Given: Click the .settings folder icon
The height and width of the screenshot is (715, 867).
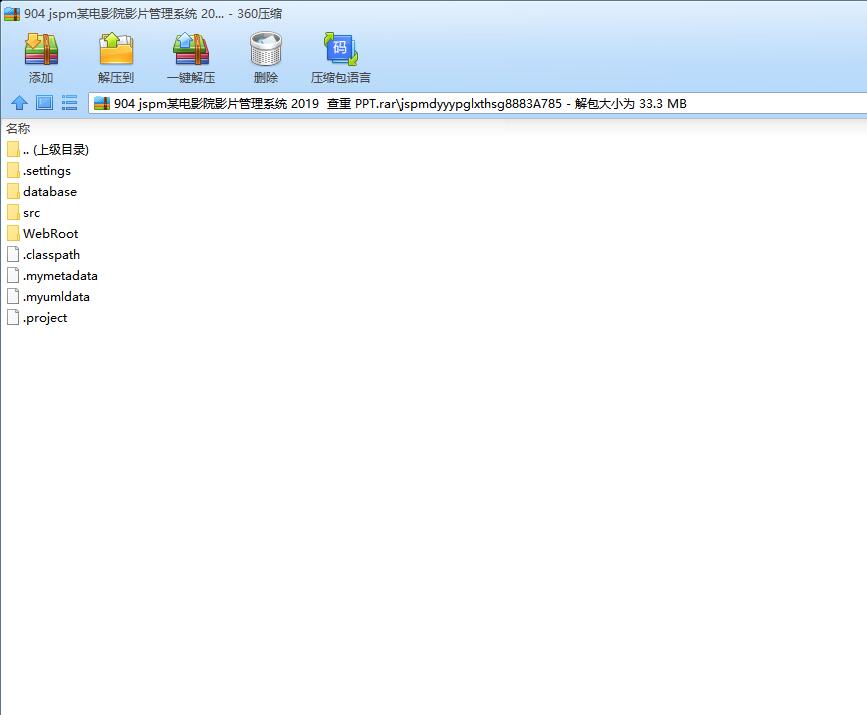Looking at the screenshot, I should click(13, 170).
